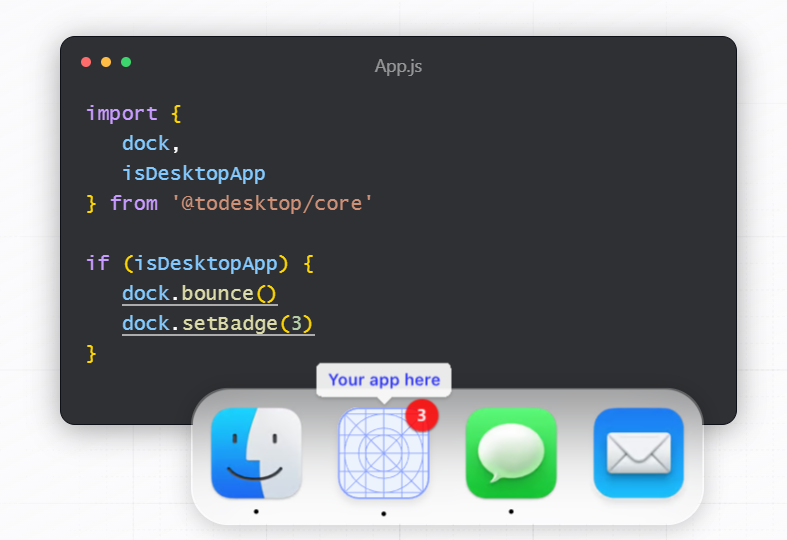The image size is (787, 540).
Task: Close the App.js window with red button
Action: [x=86, y=62]
